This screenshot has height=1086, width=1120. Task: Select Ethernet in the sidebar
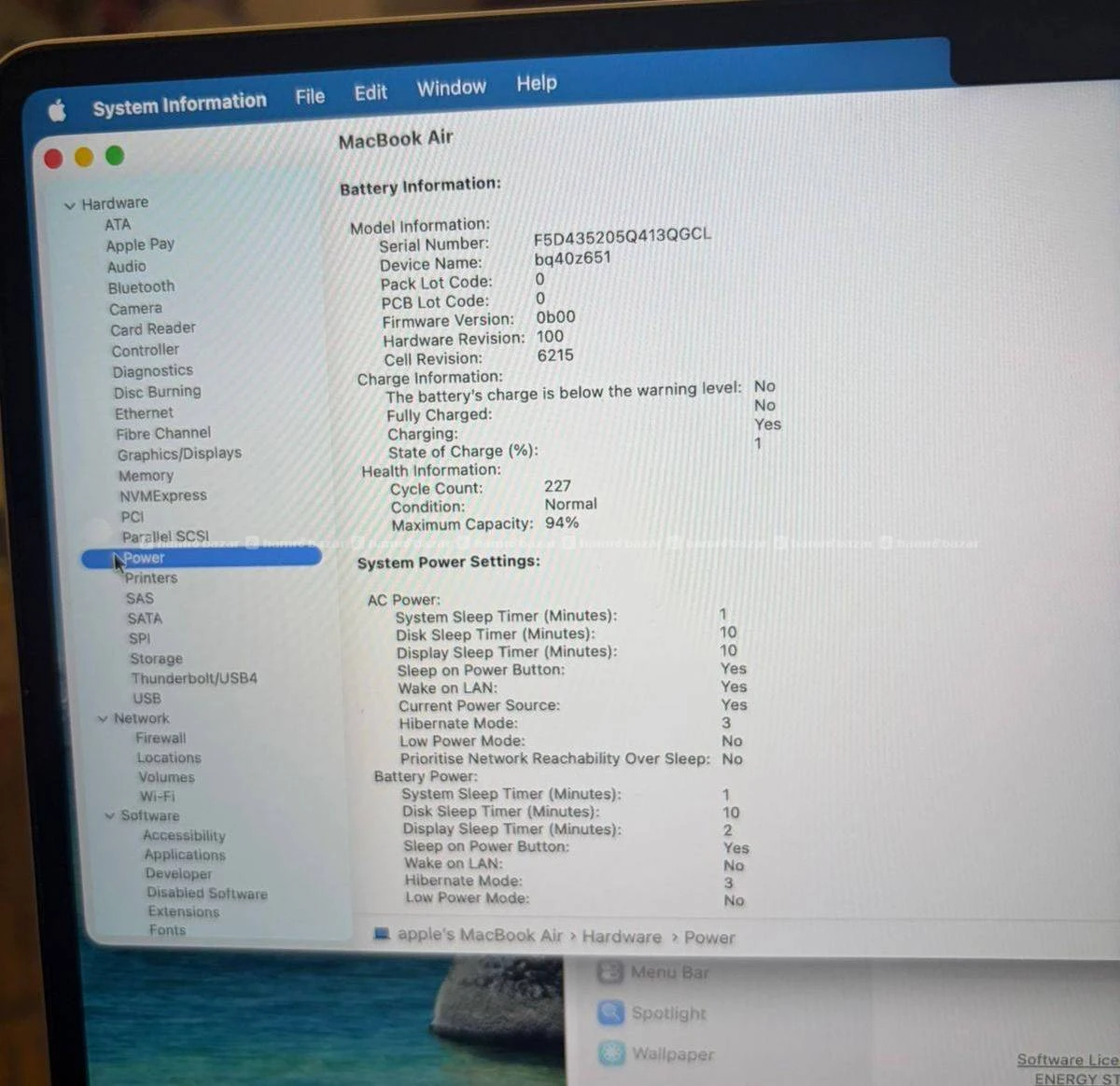(x=144, y=412)
